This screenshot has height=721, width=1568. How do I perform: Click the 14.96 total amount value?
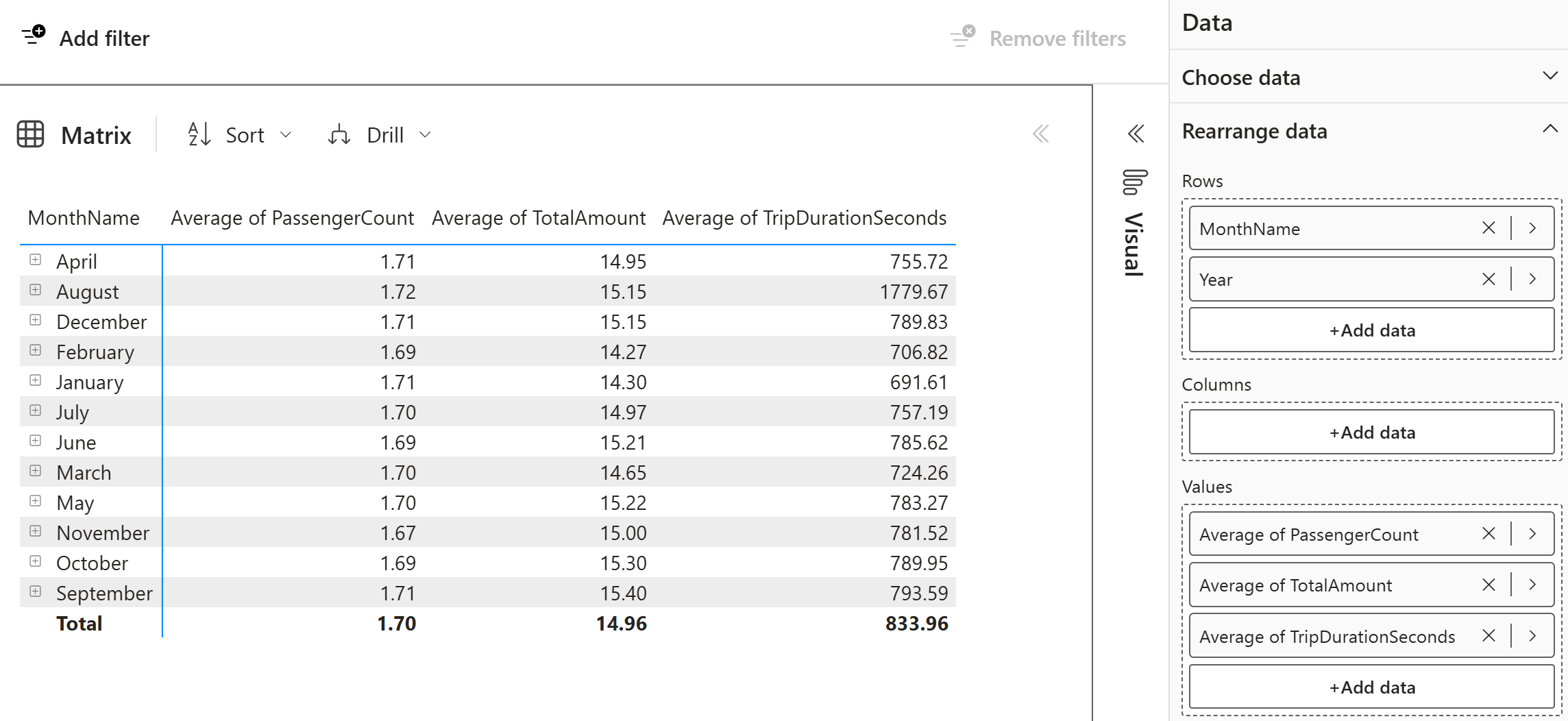point(622,624)
